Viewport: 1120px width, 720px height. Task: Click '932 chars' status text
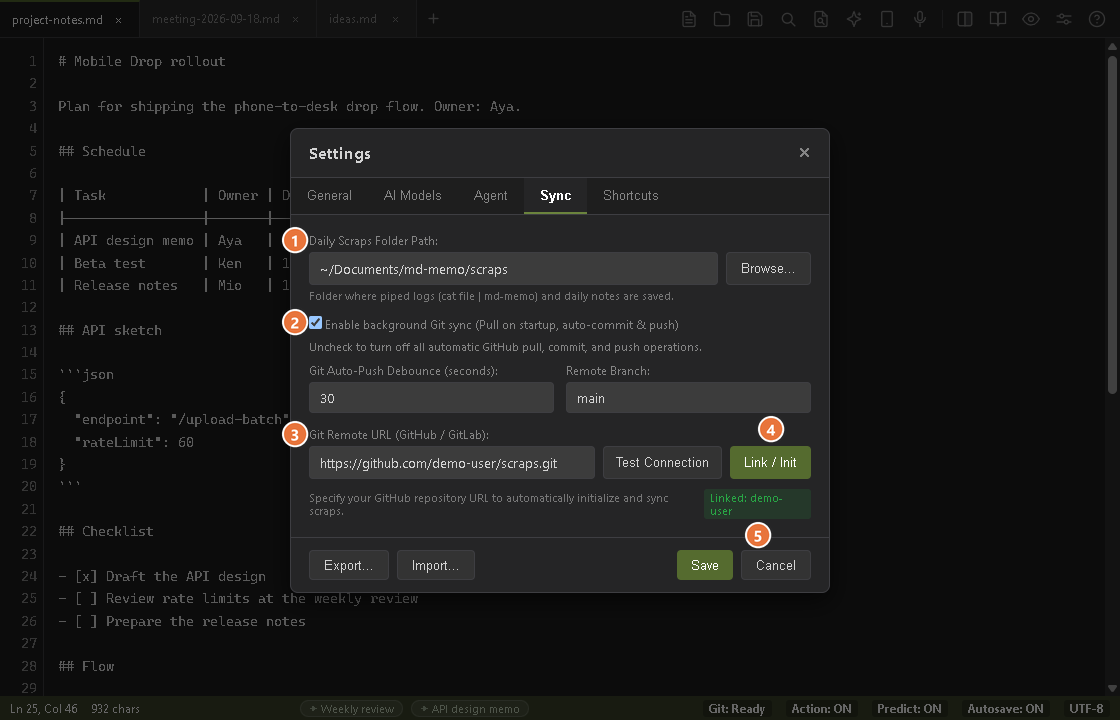tap(116, 709)
